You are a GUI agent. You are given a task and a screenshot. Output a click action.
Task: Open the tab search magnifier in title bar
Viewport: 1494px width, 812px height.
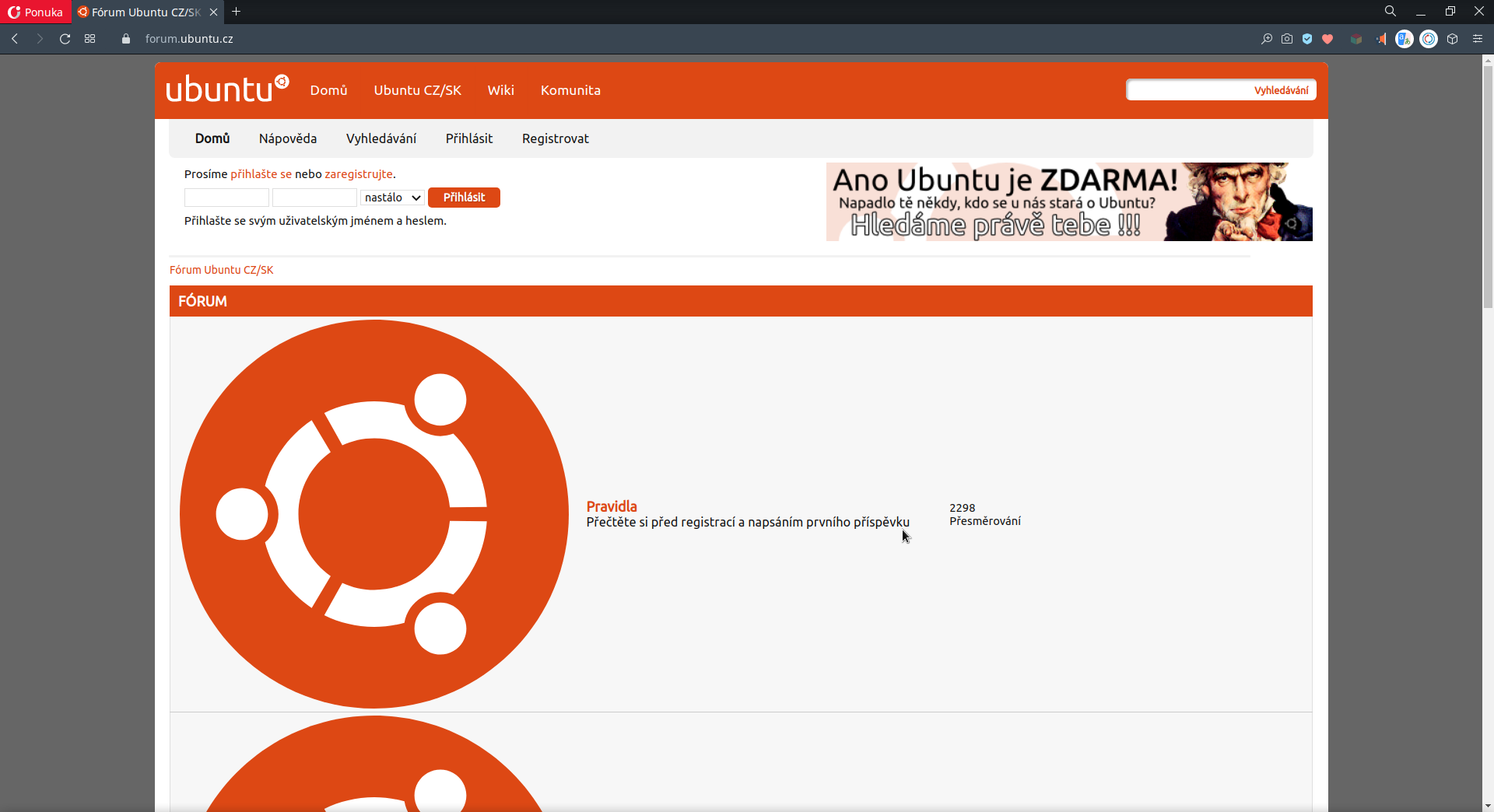pos(1391,12)
